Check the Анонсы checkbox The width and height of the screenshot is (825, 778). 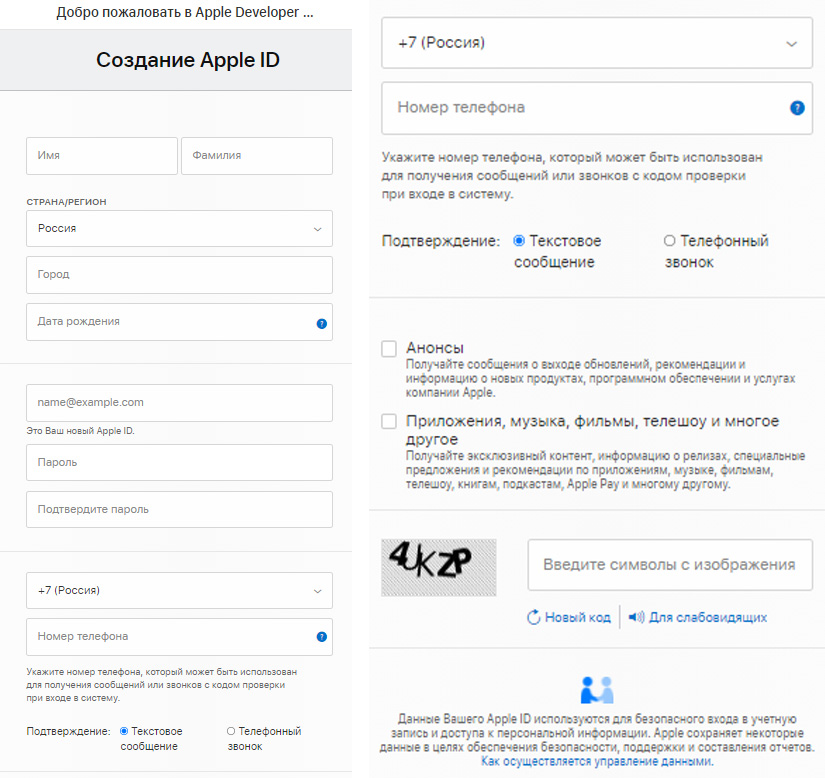(389, 349)
